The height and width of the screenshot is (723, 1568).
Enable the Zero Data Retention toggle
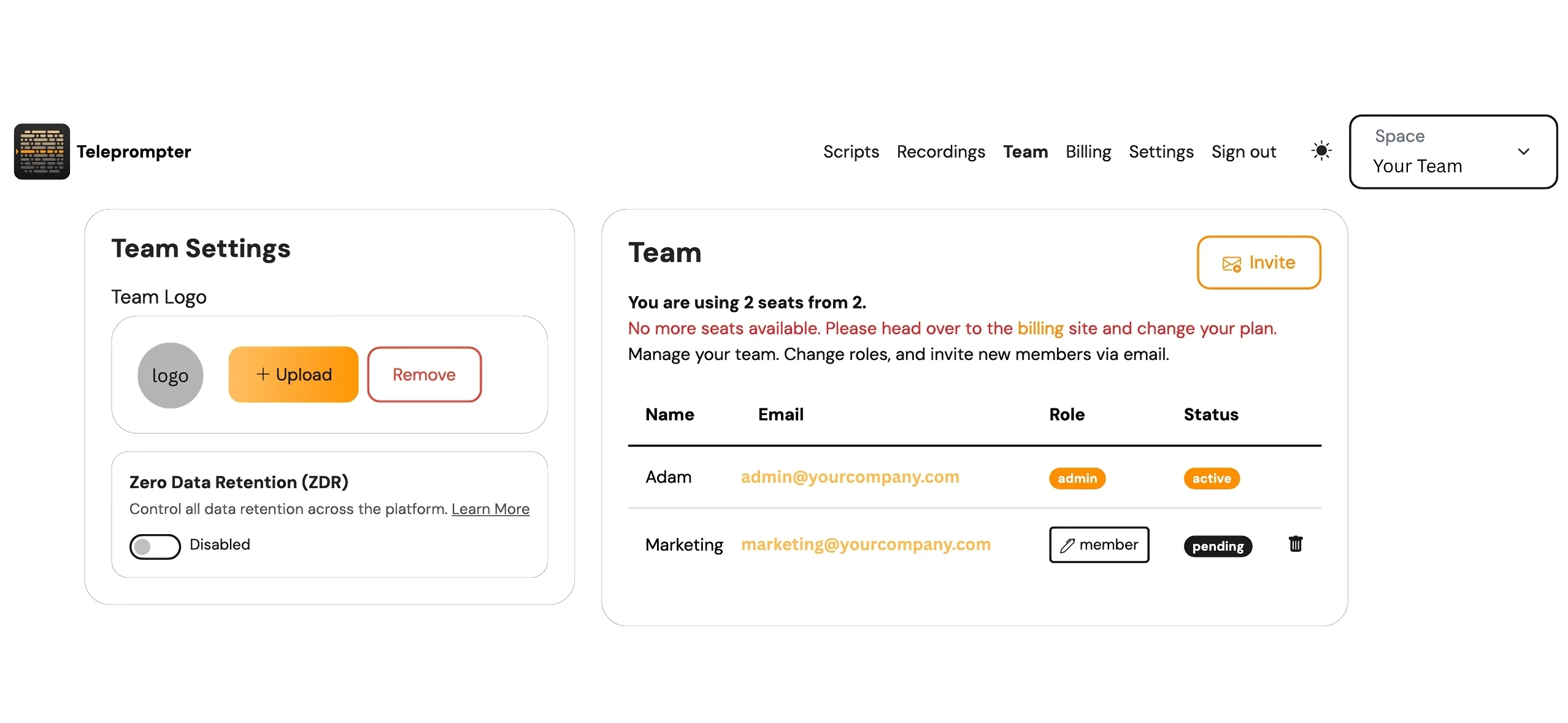tap(155, 546)
